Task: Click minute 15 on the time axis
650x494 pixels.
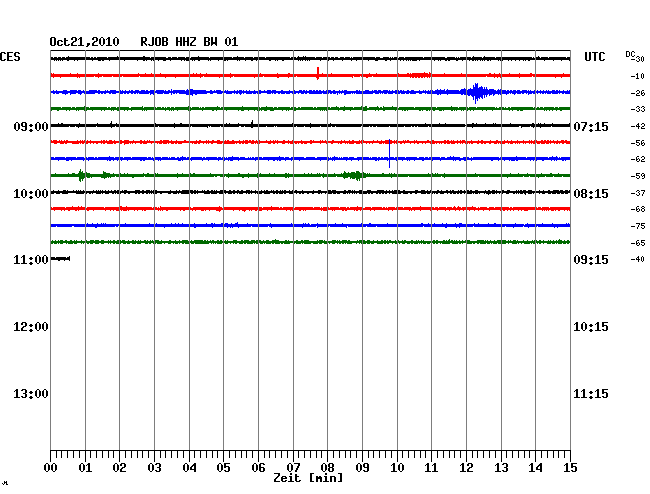Action: (x=570, y=467)
